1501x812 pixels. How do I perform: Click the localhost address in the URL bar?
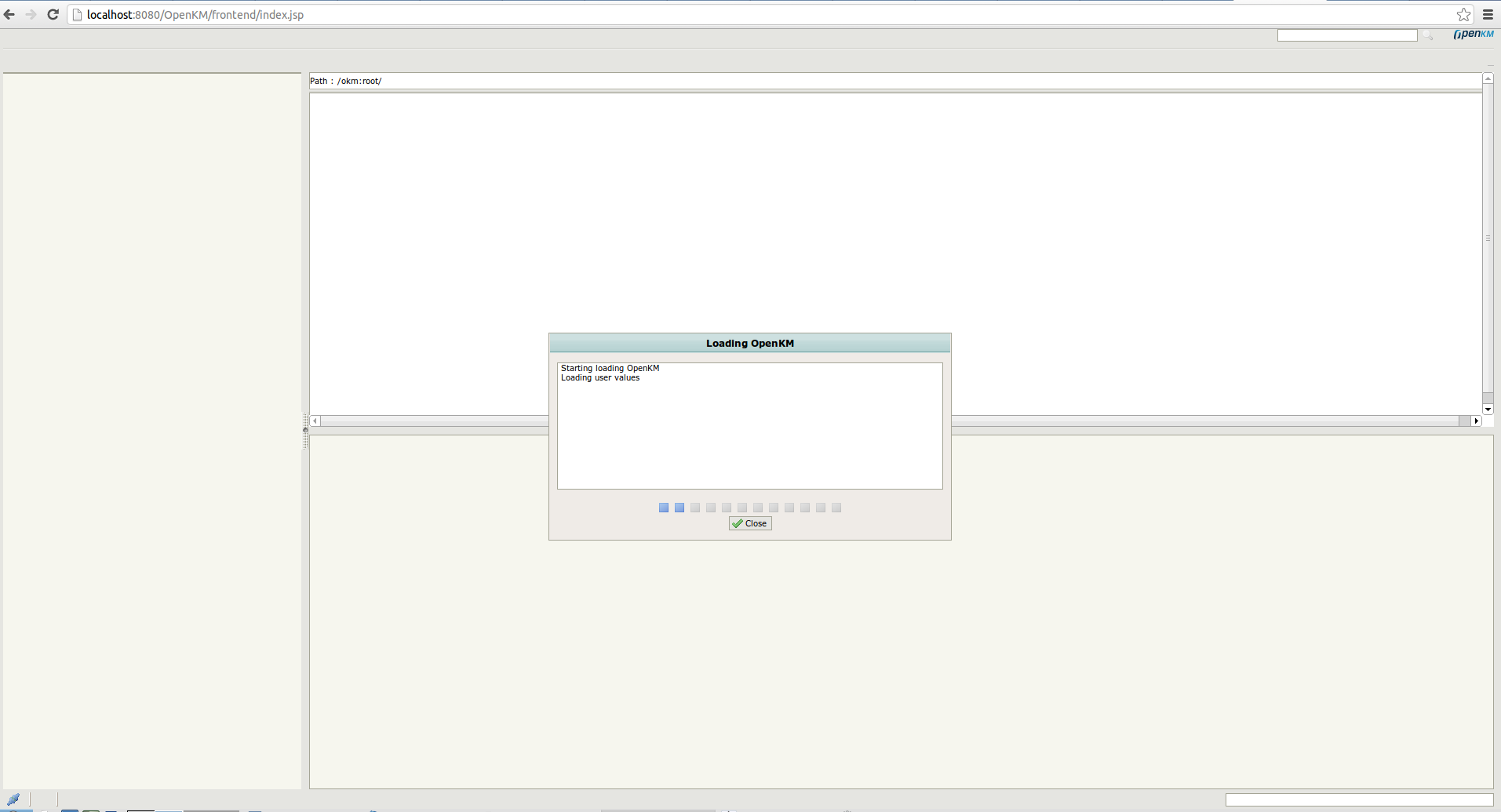coord(111,14)
